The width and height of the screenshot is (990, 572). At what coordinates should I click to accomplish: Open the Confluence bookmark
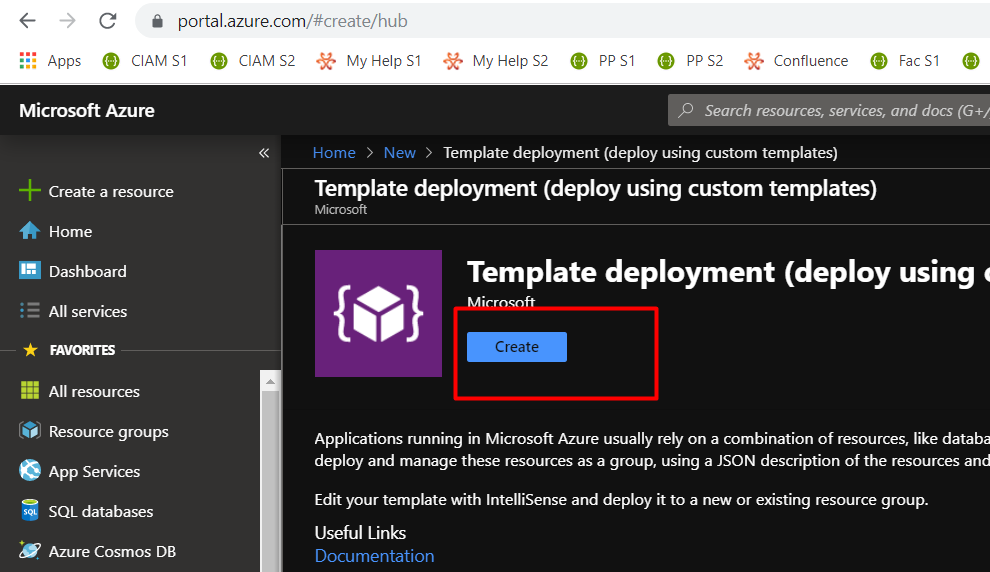(796, 61)
